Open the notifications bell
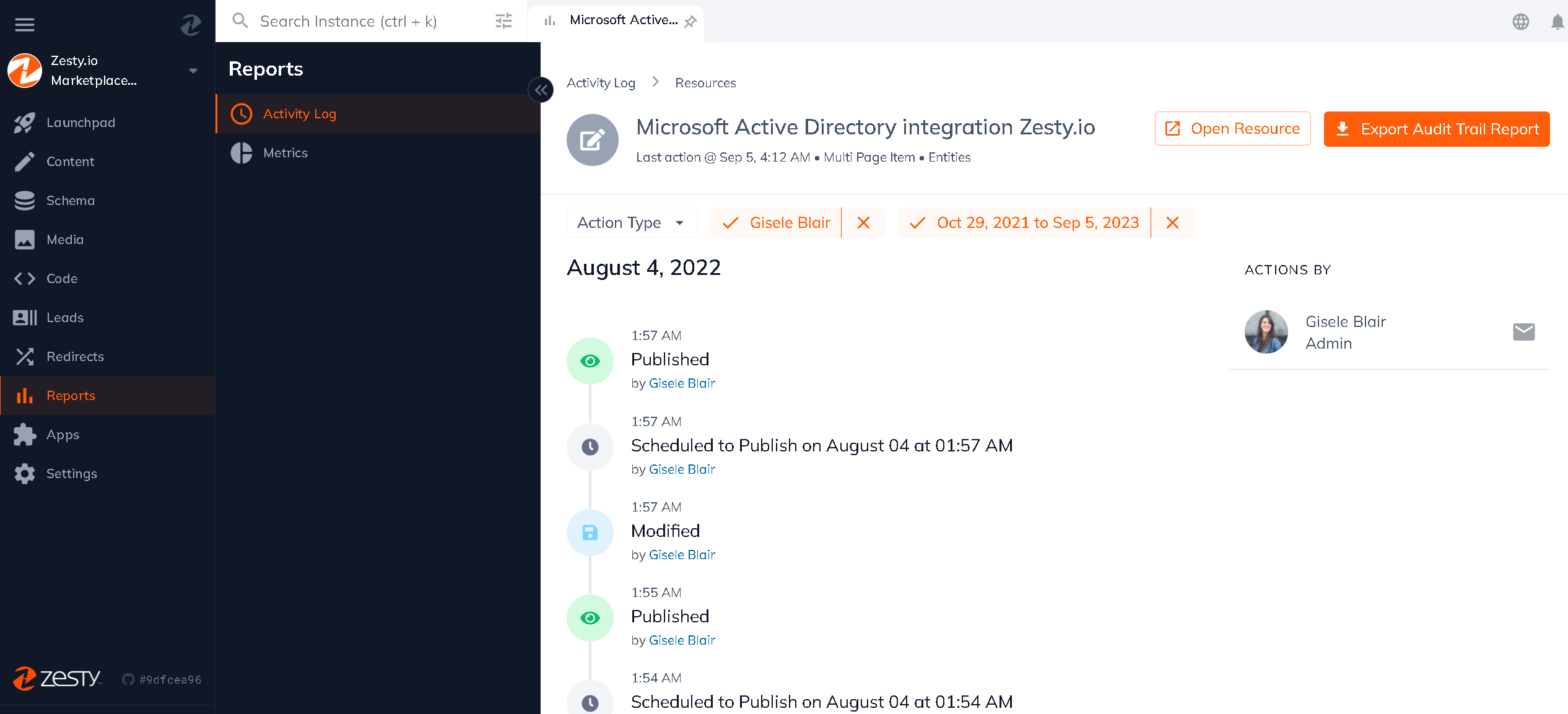This screenshot has height=714, width=1568. coord(1557,22)
